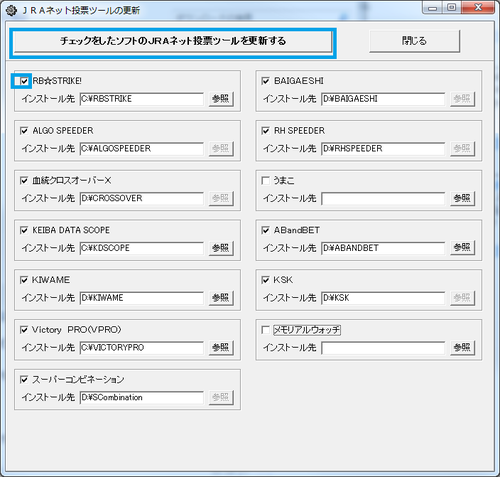Click 参照 button next to D:¥KIWAME
This screenshot has width=500, height=477.
click(221, 298)
